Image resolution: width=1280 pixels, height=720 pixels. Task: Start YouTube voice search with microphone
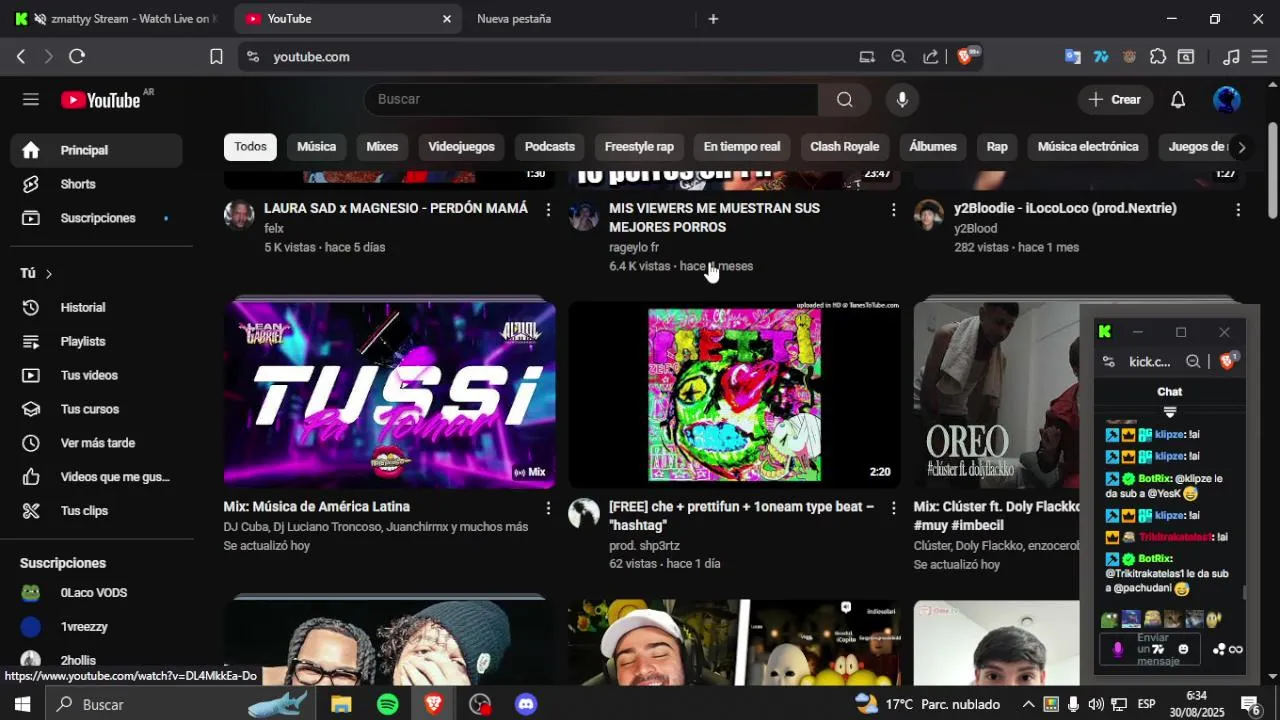[902, 99]
